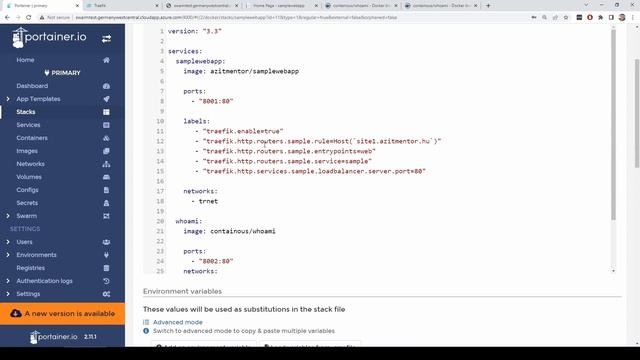
Task: Click the Images clone icon
Action: click(x=106, y=151)
